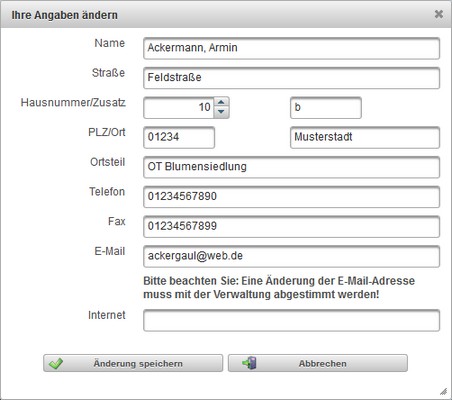Click the Ortsteil label

tap(107, 162)
